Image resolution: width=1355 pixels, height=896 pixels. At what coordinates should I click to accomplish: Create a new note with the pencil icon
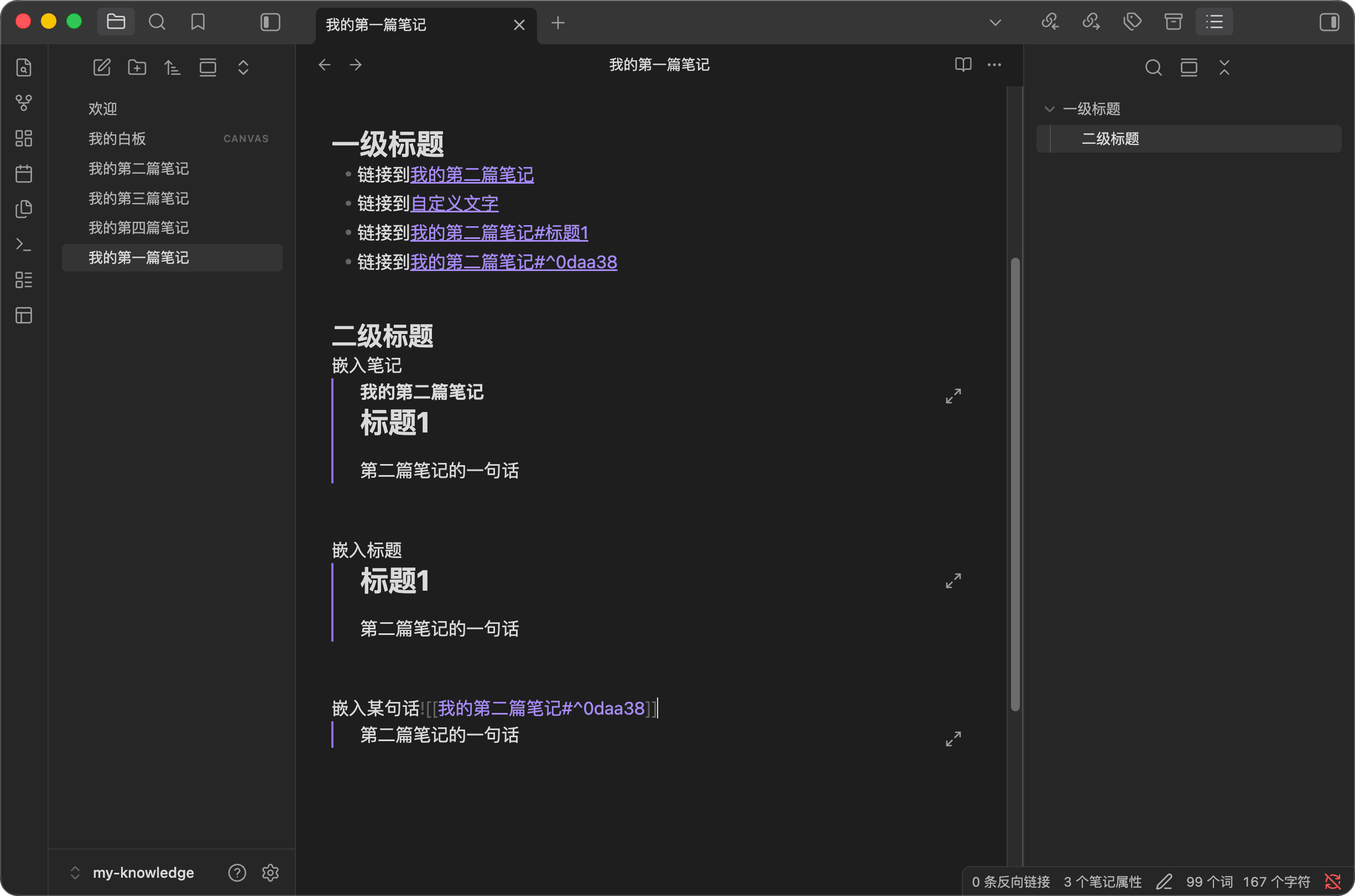pos(102,67)
